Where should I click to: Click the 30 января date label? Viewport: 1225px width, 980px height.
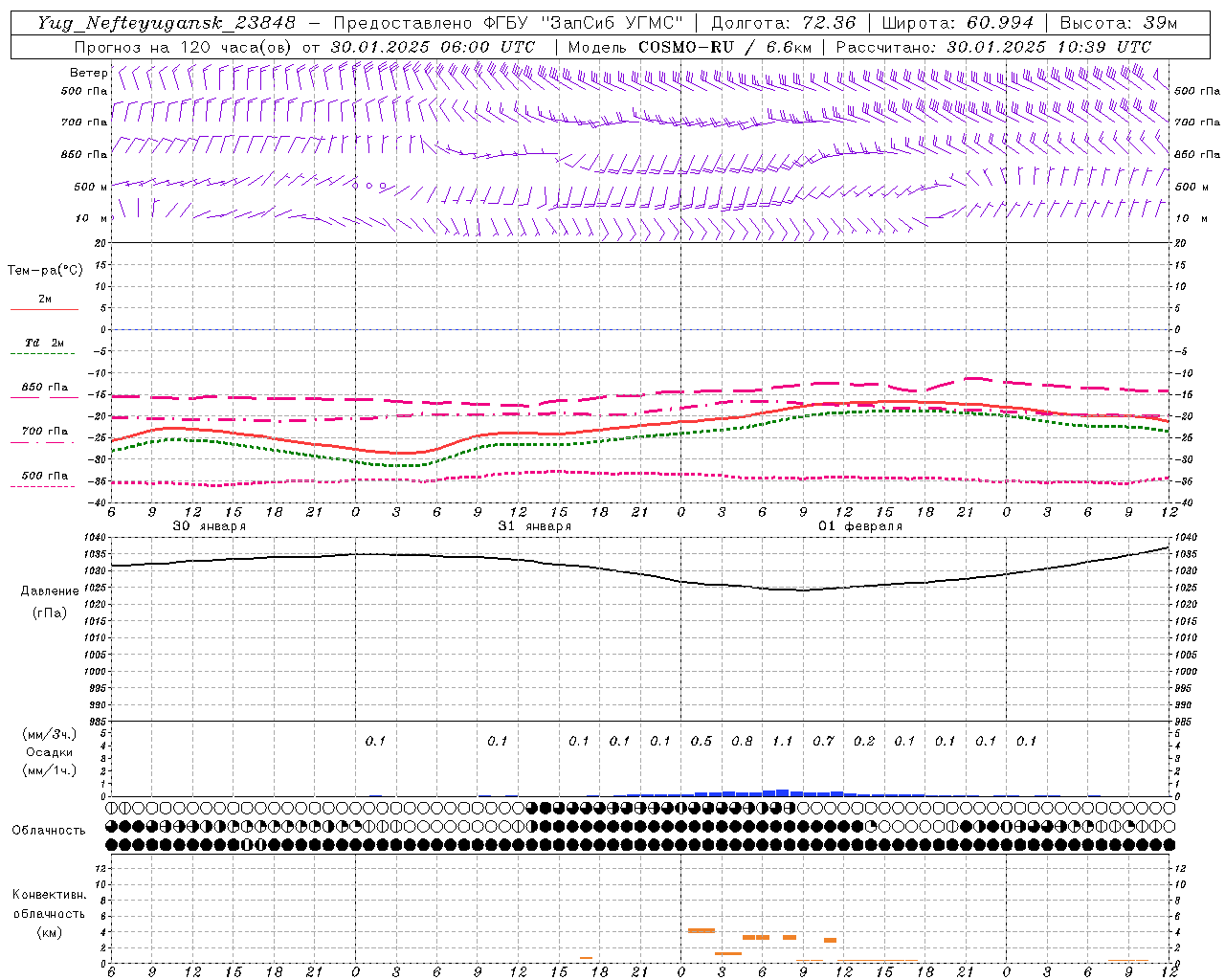210,526
